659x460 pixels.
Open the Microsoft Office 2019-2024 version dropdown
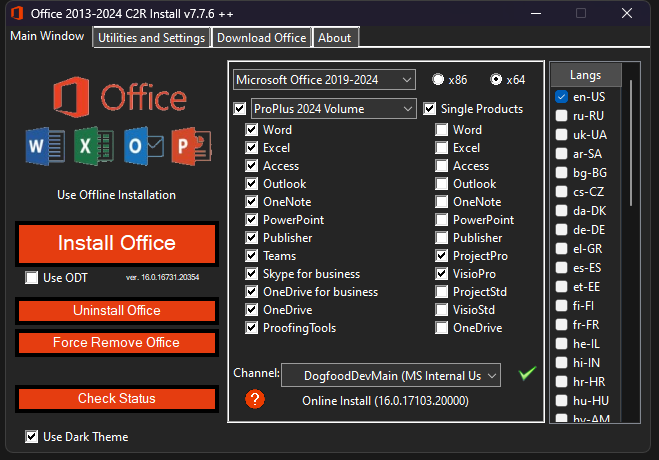tap(324, 79)
